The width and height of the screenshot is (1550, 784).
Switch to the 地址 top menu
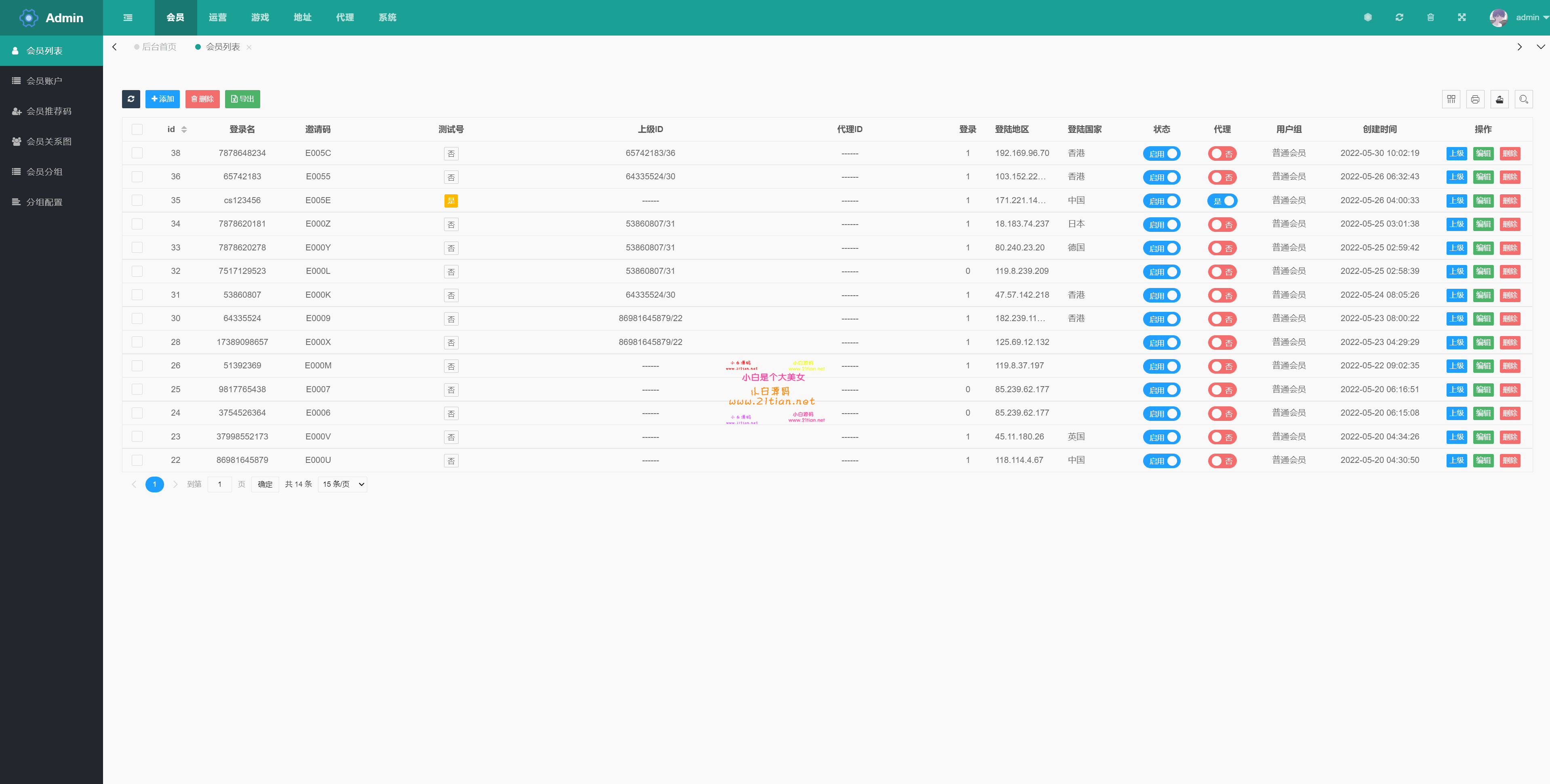pos(303,17)
